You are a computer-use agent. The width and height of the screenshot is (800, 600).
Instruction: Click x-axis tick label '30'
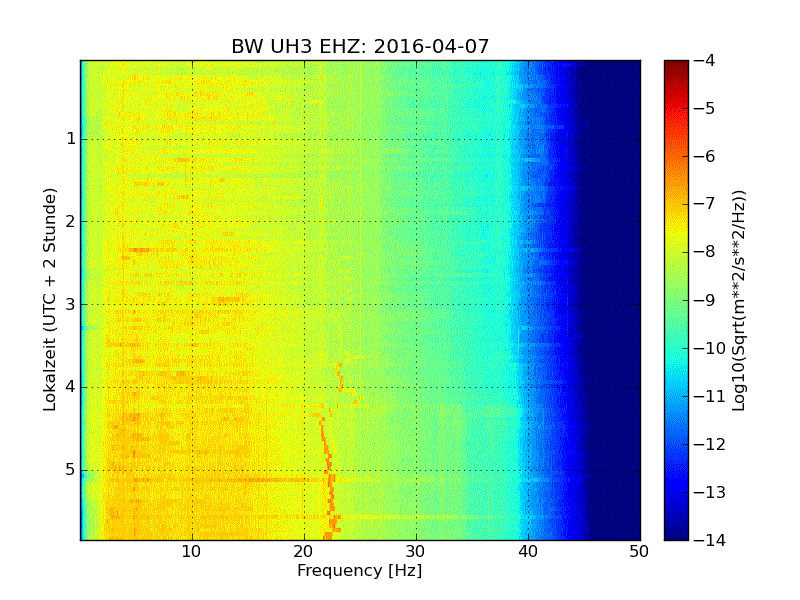(416, 552)
